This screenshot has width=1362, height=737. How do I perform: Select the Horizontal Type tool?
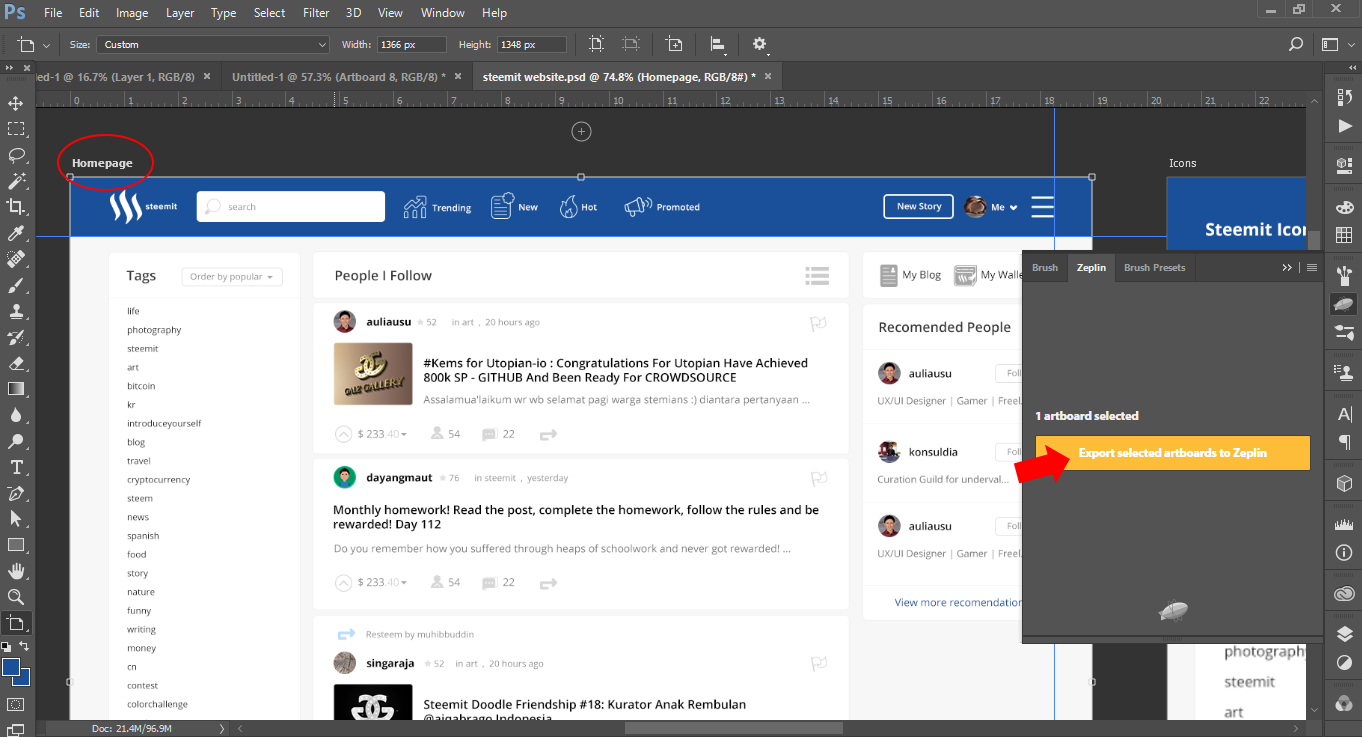[x=16, y=467]
